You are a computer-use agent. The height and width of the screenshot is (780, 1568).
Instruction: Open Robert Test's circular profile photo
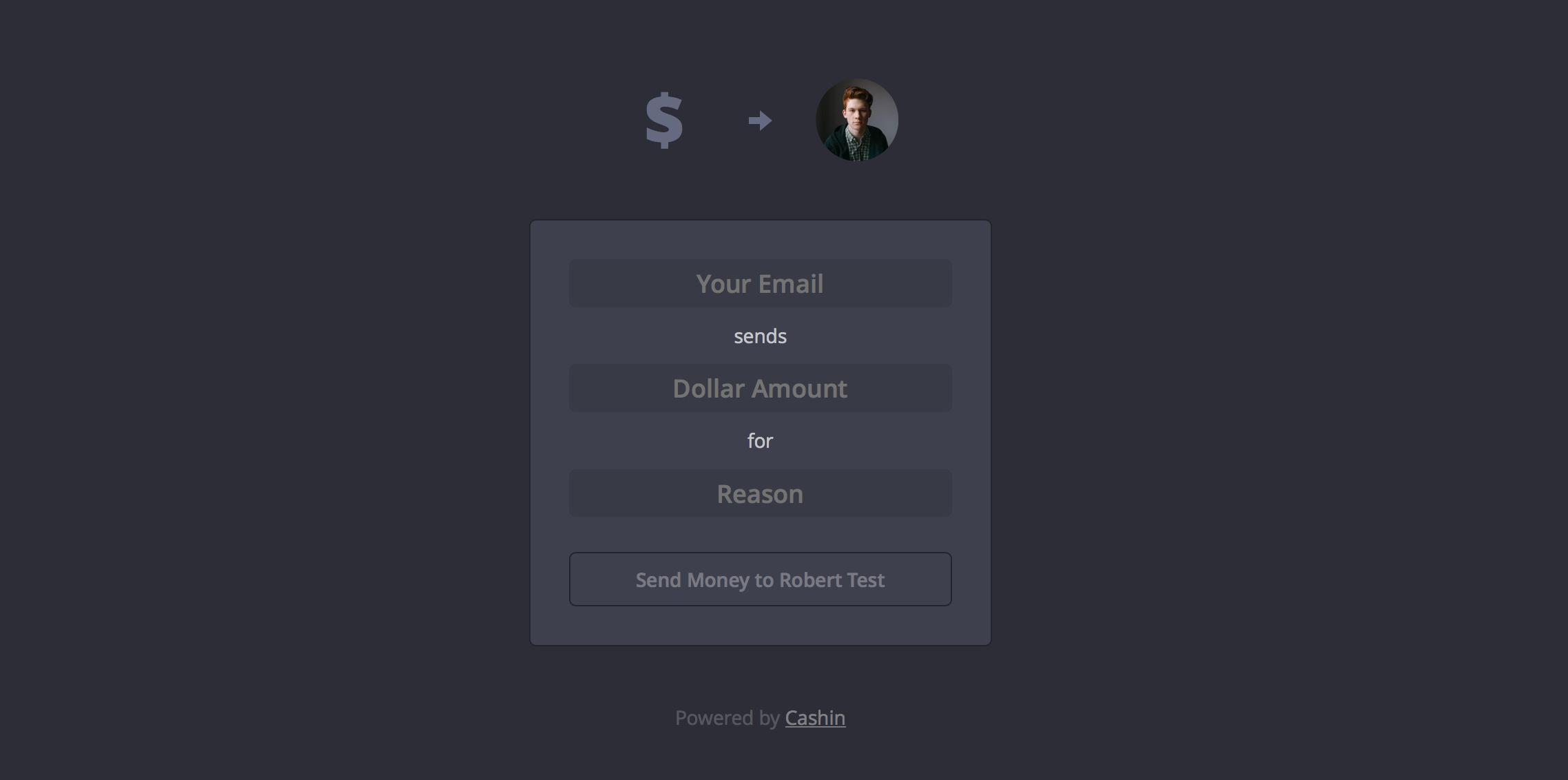coord(857,120)
